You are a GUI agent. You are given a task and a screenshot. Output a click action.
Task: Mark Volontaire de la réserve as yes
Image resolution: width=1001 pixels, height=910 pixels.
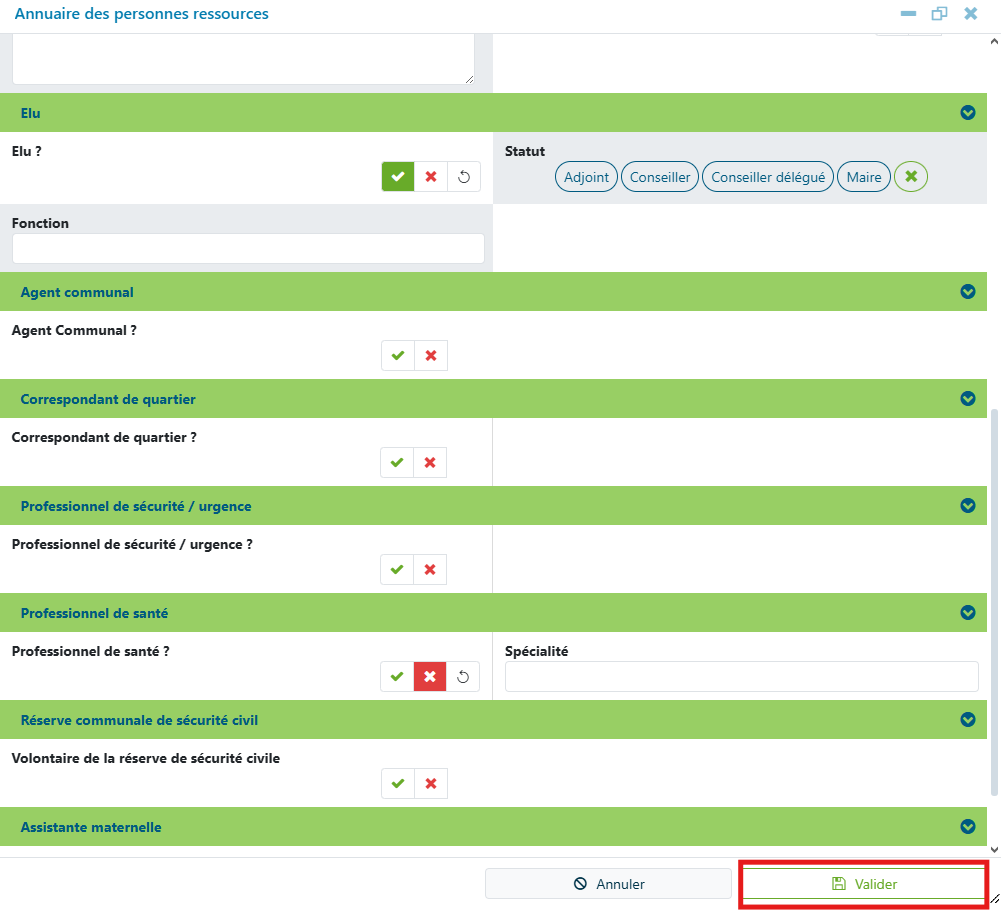point(398,784)
